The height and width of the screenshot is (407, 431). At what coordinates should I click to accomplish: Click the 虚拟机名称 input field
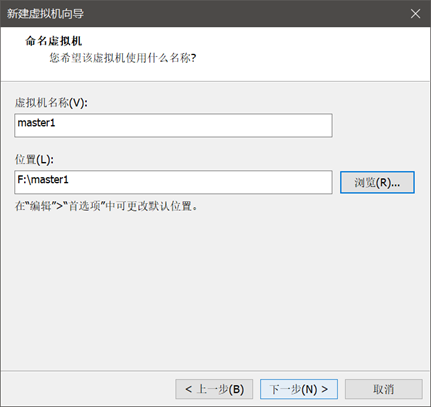coord(173,125)
